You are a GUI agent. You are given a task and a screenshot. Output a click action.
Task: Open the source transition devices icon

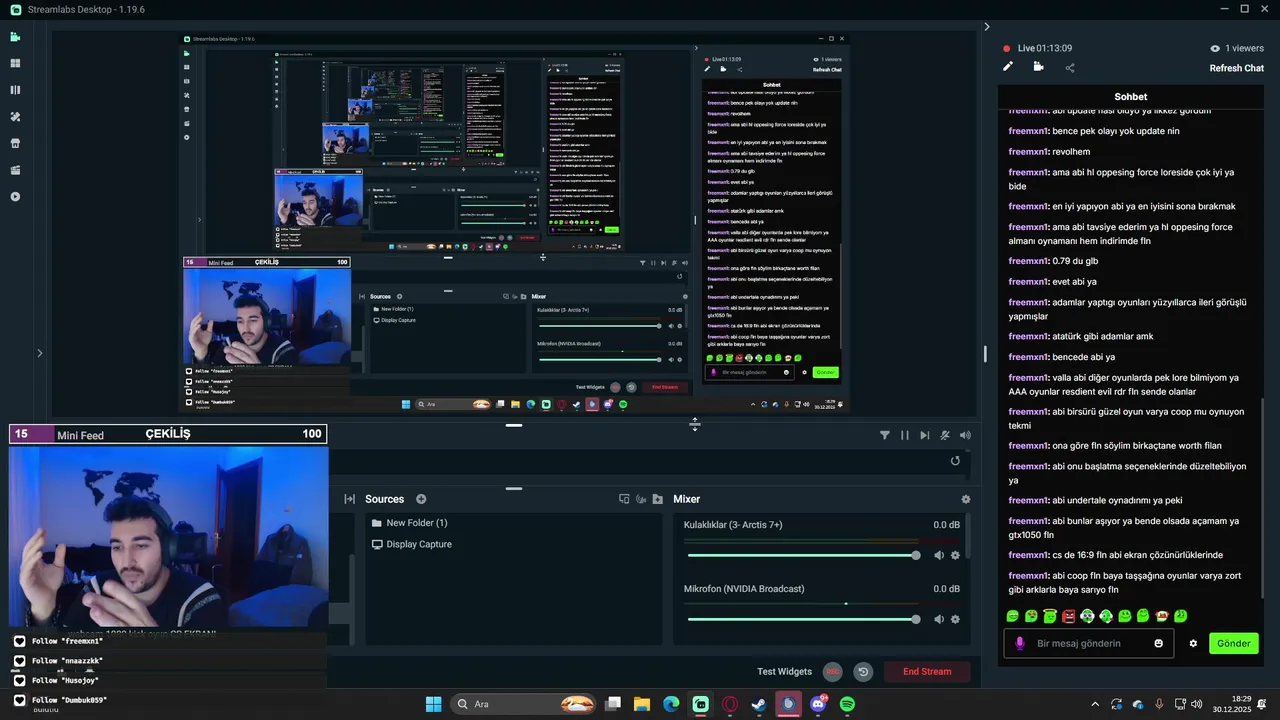click(624, 499)
